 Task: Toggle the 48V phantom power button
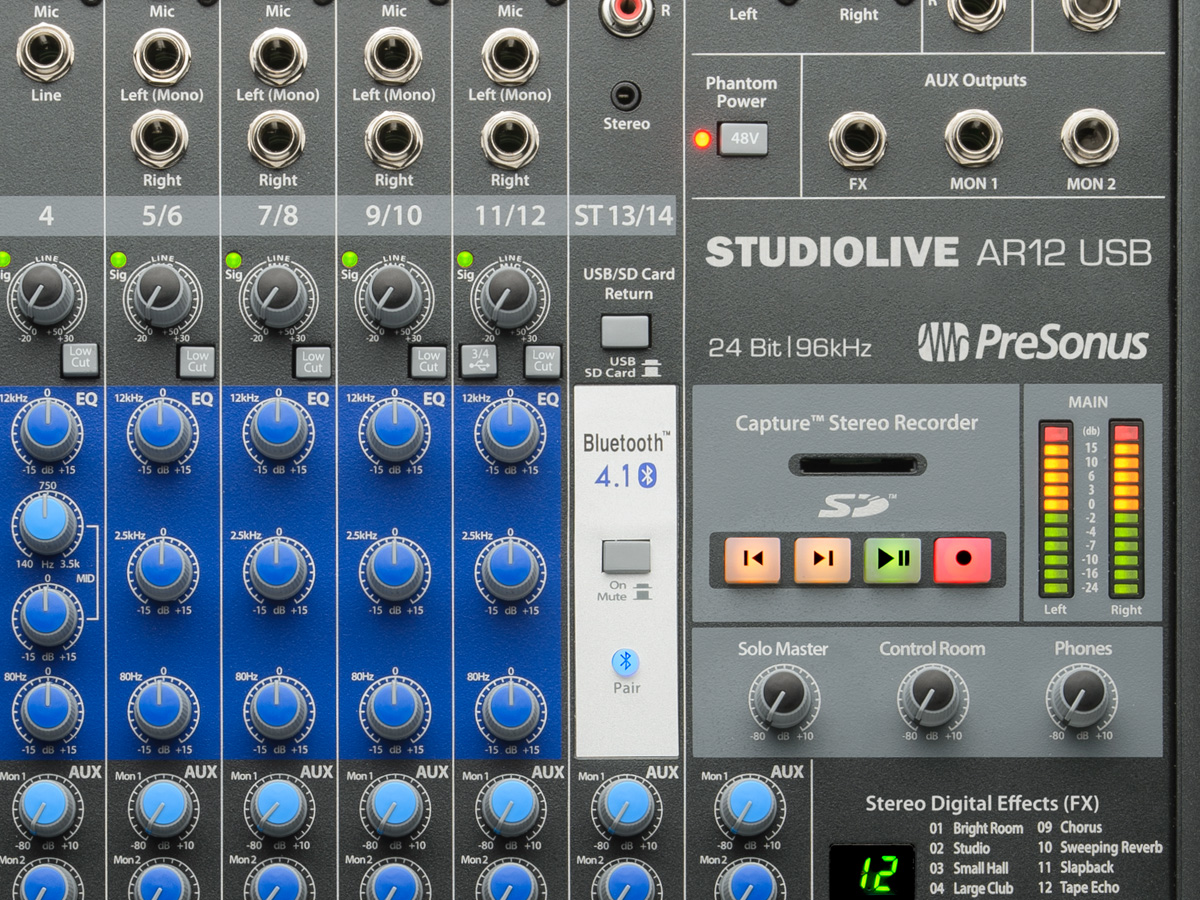(743, 138)
